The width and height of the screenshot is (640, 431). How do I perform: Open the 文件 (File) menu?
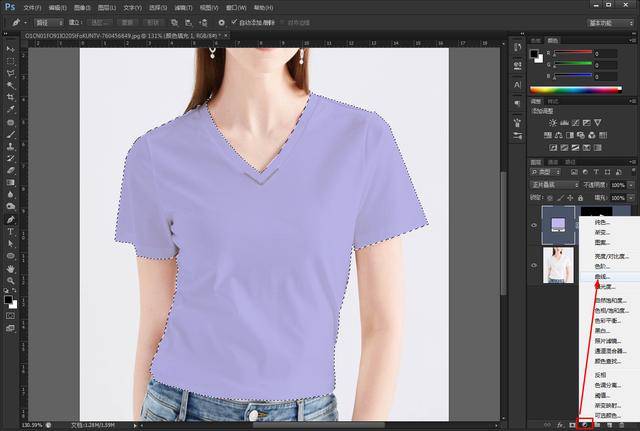pyautogui.click(x=33, y=6)
